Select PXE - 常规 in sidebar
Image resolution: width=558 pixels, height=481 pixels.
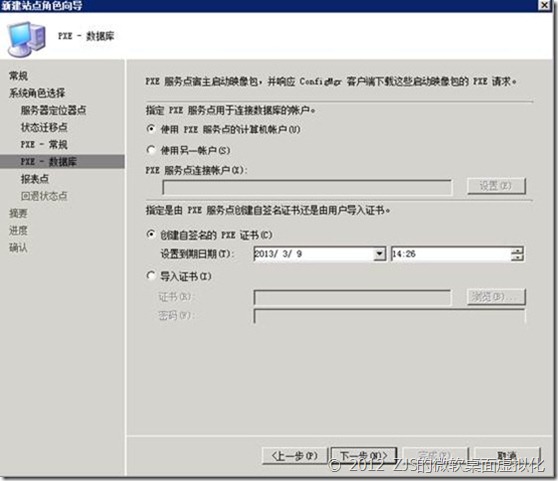pos(44,144)
